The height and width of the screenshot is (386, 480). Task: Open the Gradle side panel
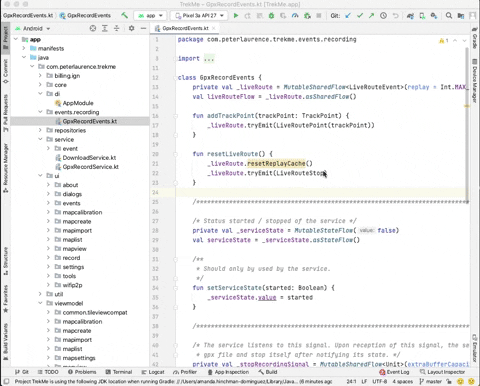[475, 38]
